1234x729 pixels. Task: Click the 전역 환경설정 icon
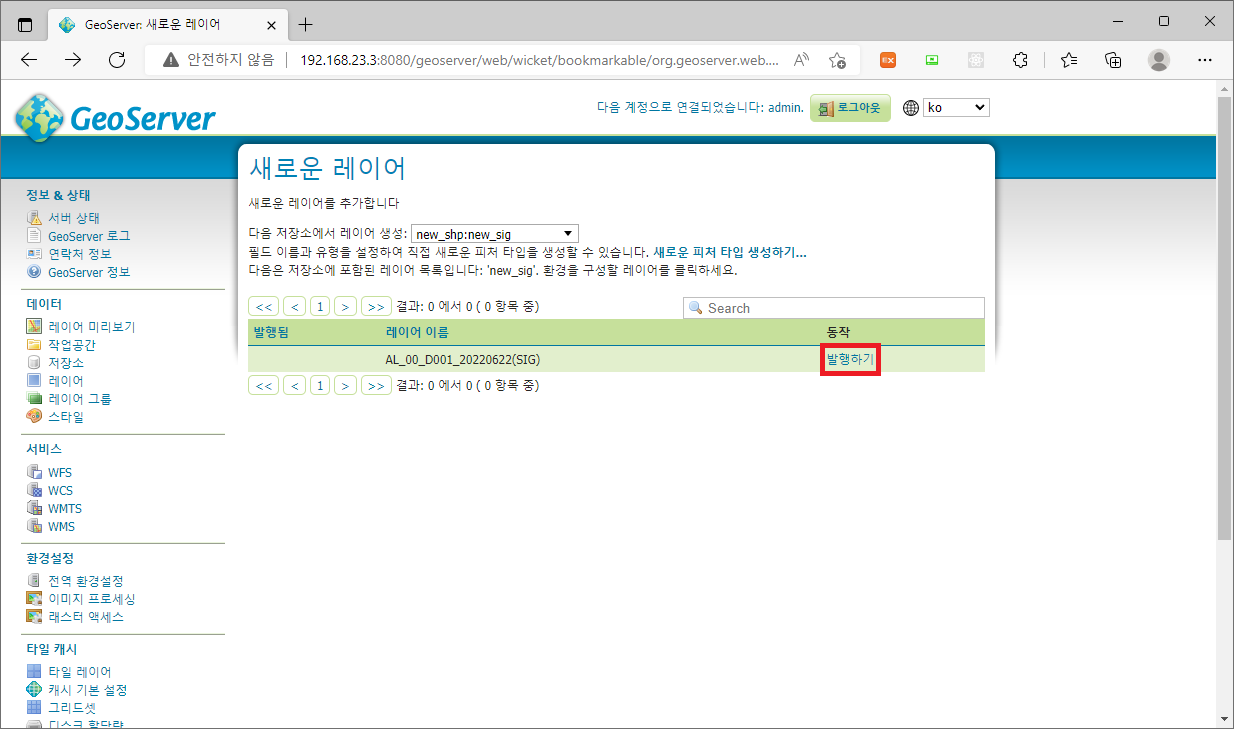[34, 580]
